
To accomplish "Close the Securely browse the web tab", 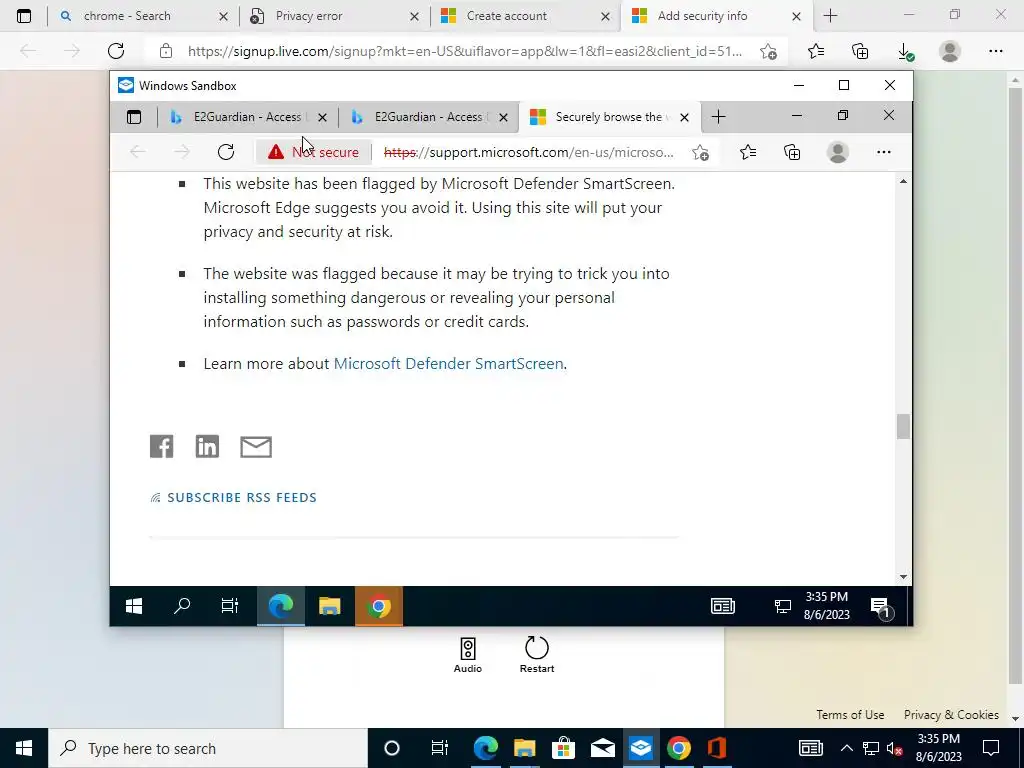I will (684, 118).
